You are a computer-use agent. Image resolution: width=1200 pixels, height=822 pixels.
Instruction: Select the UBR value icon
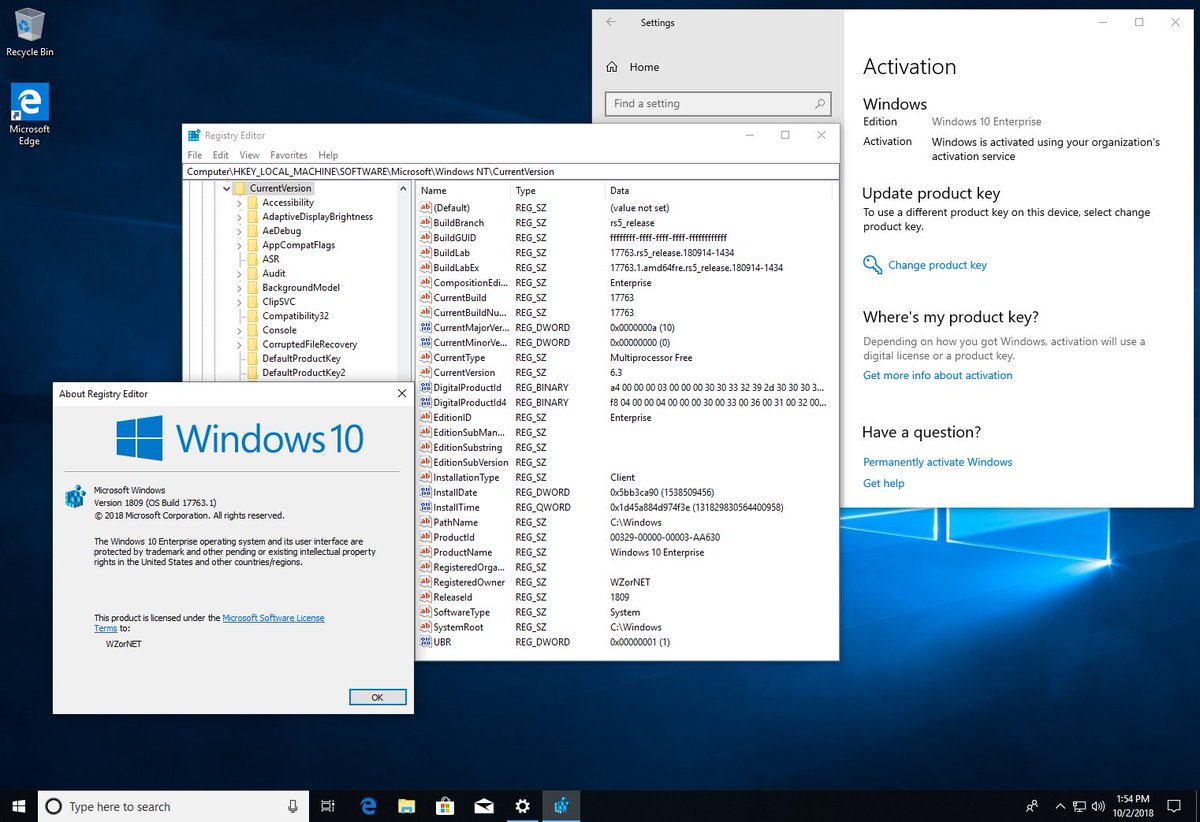coord(424,642)
